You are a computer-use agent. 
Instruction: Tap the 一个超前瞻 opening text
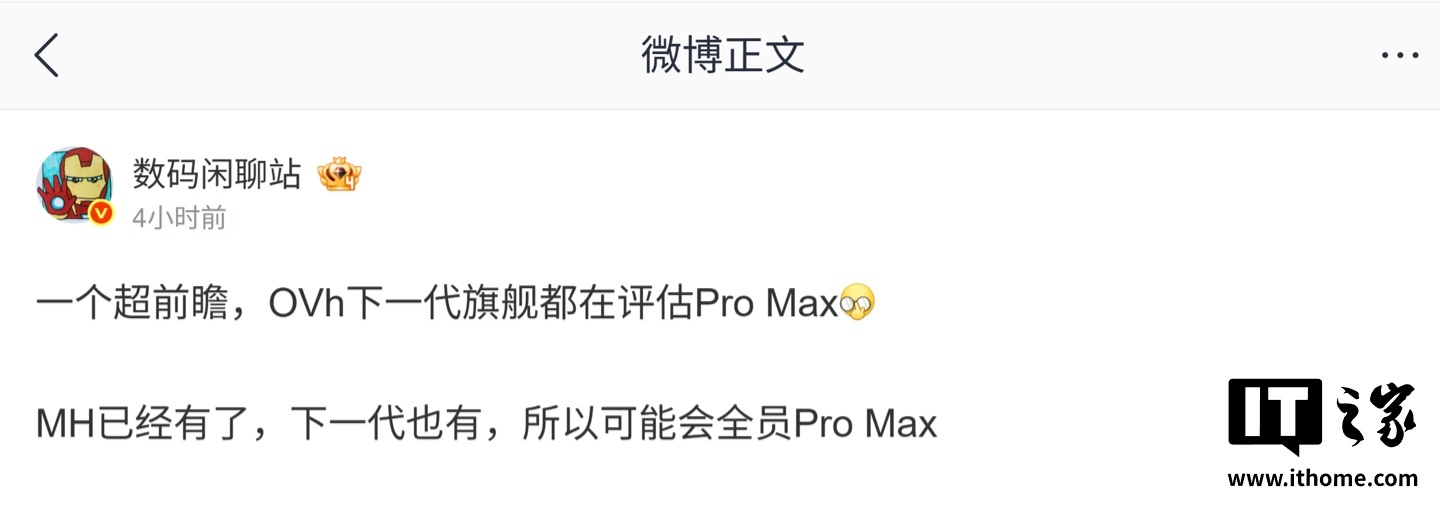coord(133,303)
